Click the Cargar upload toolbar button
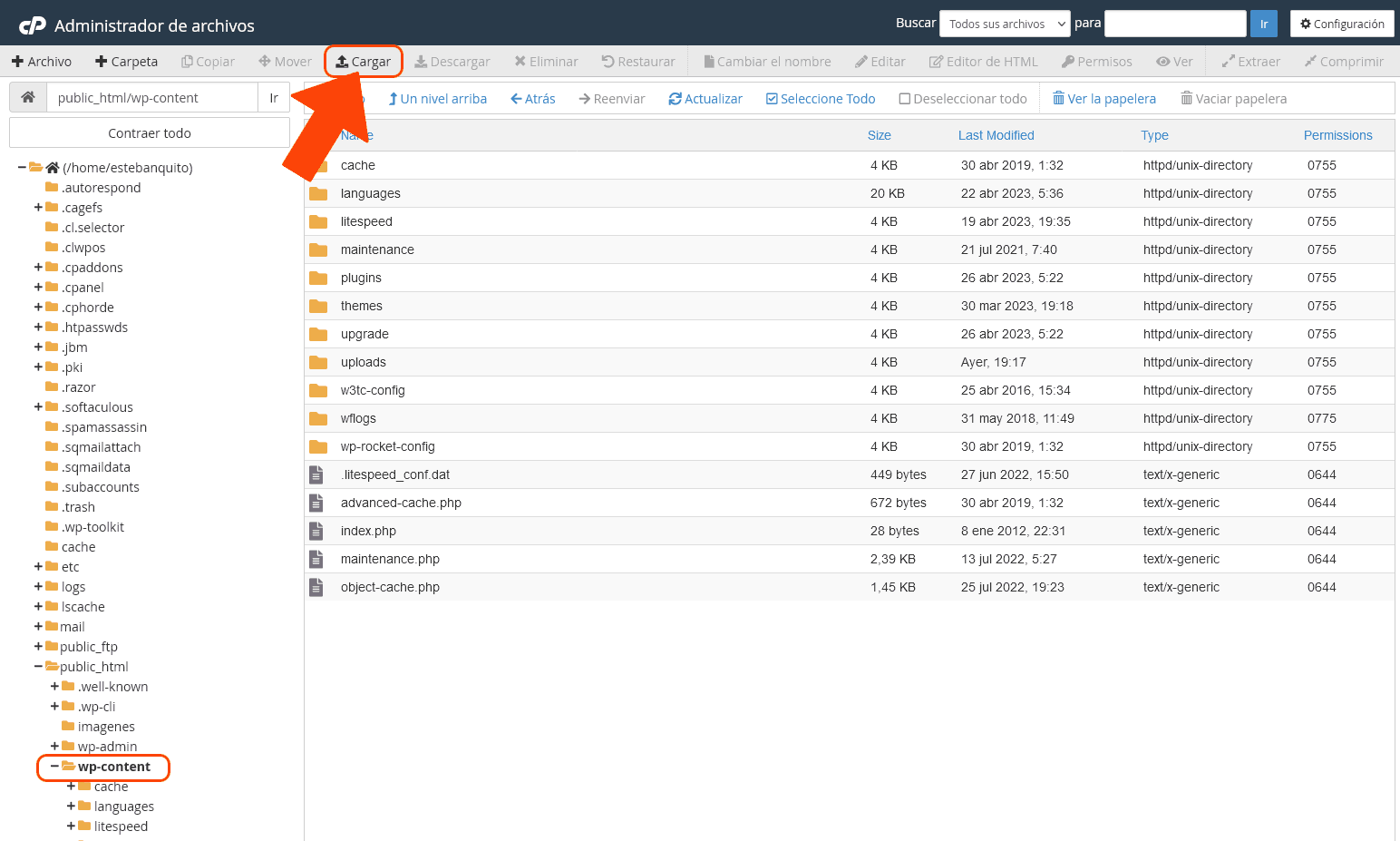The image size is (1400, 841). (x=364, y=62)
